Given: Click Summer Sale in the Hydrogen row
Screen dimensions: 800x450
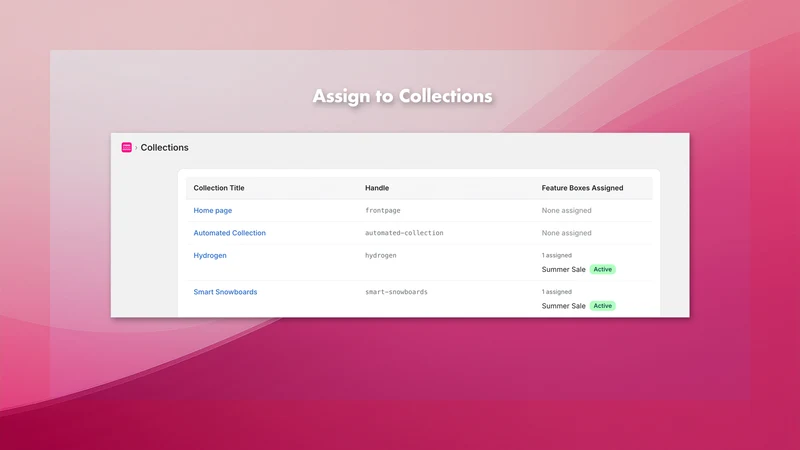Looking at the screenshot, I should pyautogui.click(x=563, y=269).
